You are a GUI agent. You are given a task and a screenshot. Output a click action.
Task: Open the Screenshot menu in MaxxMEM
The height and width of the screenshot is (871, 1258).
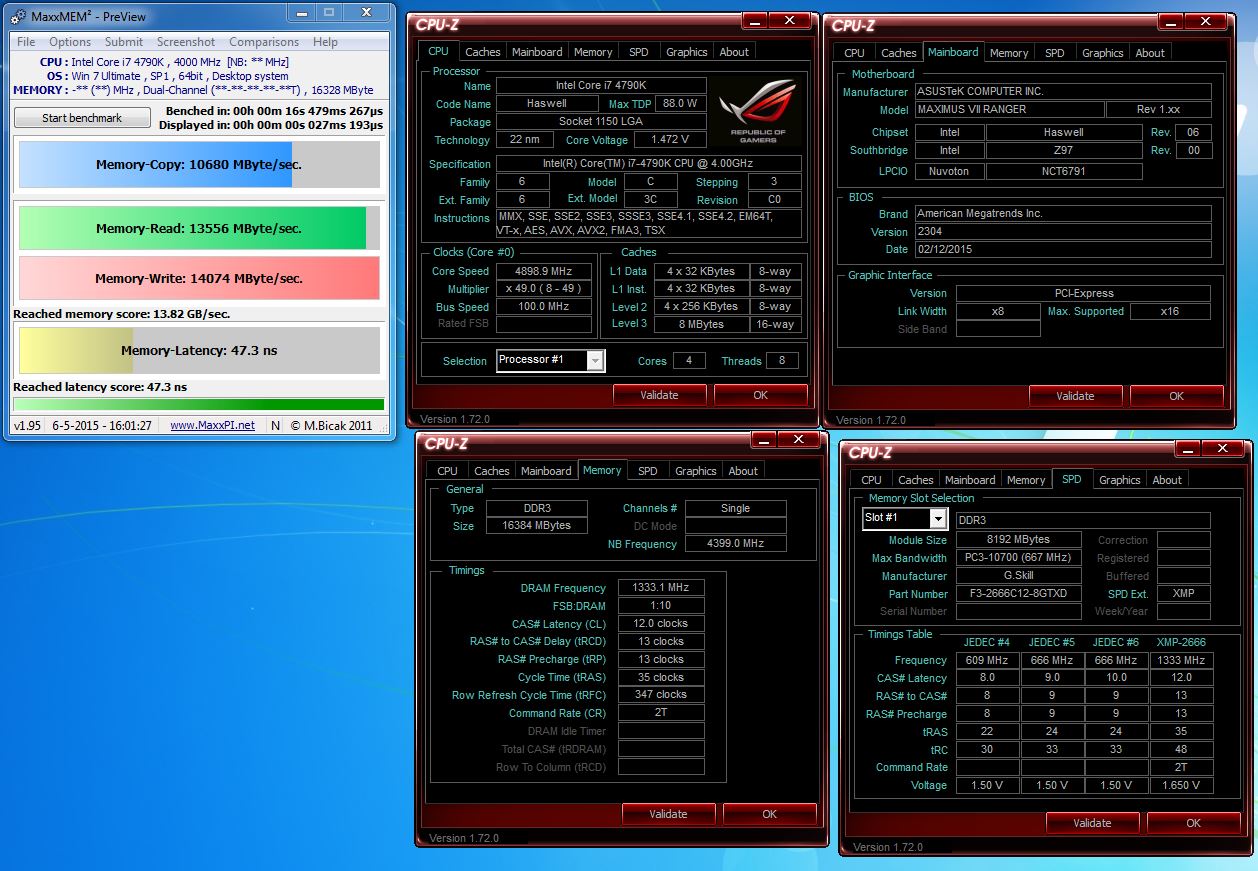coord(186,42)
